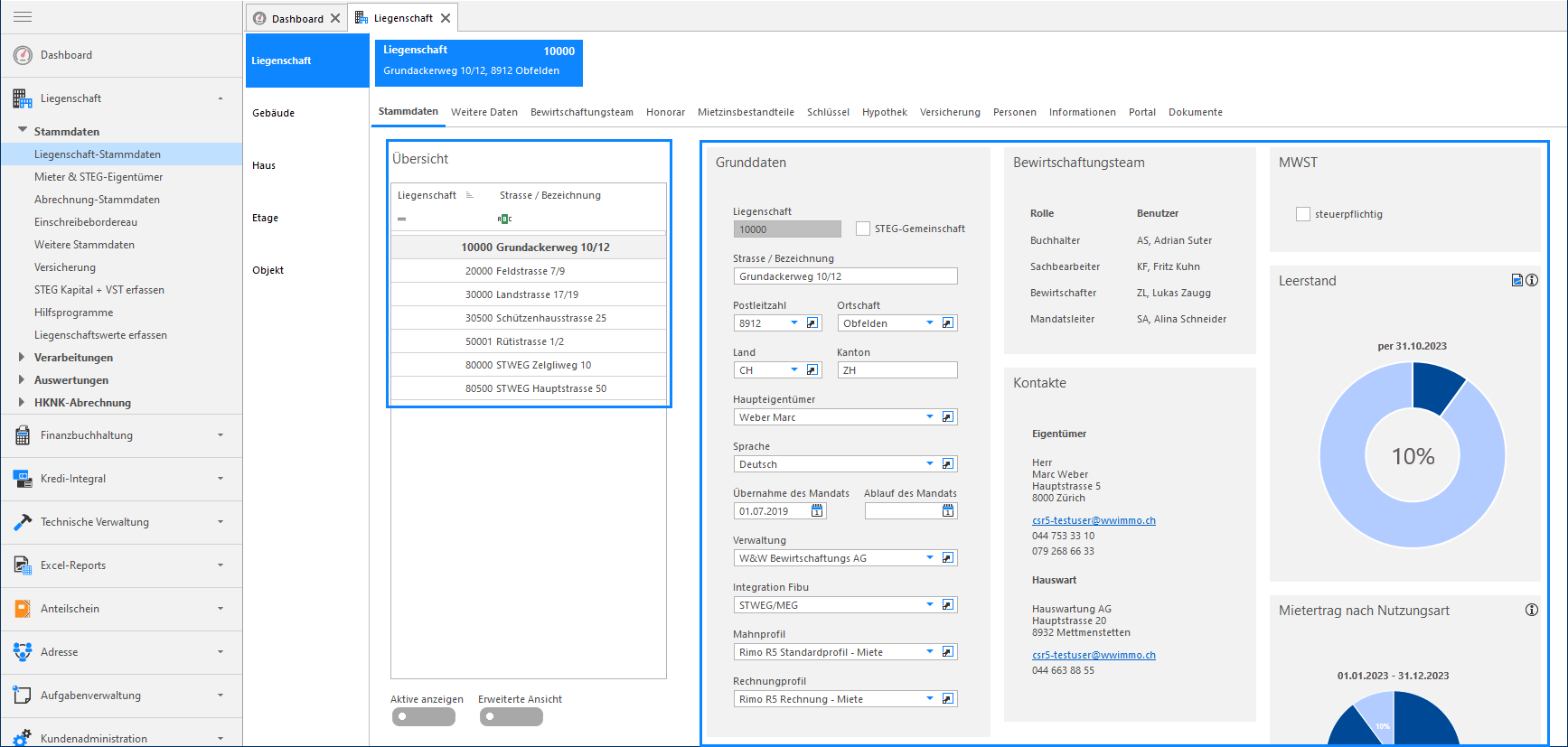1568x747 pixels.
Task: Click the Adresse people icon
Action: coord(23,652)
